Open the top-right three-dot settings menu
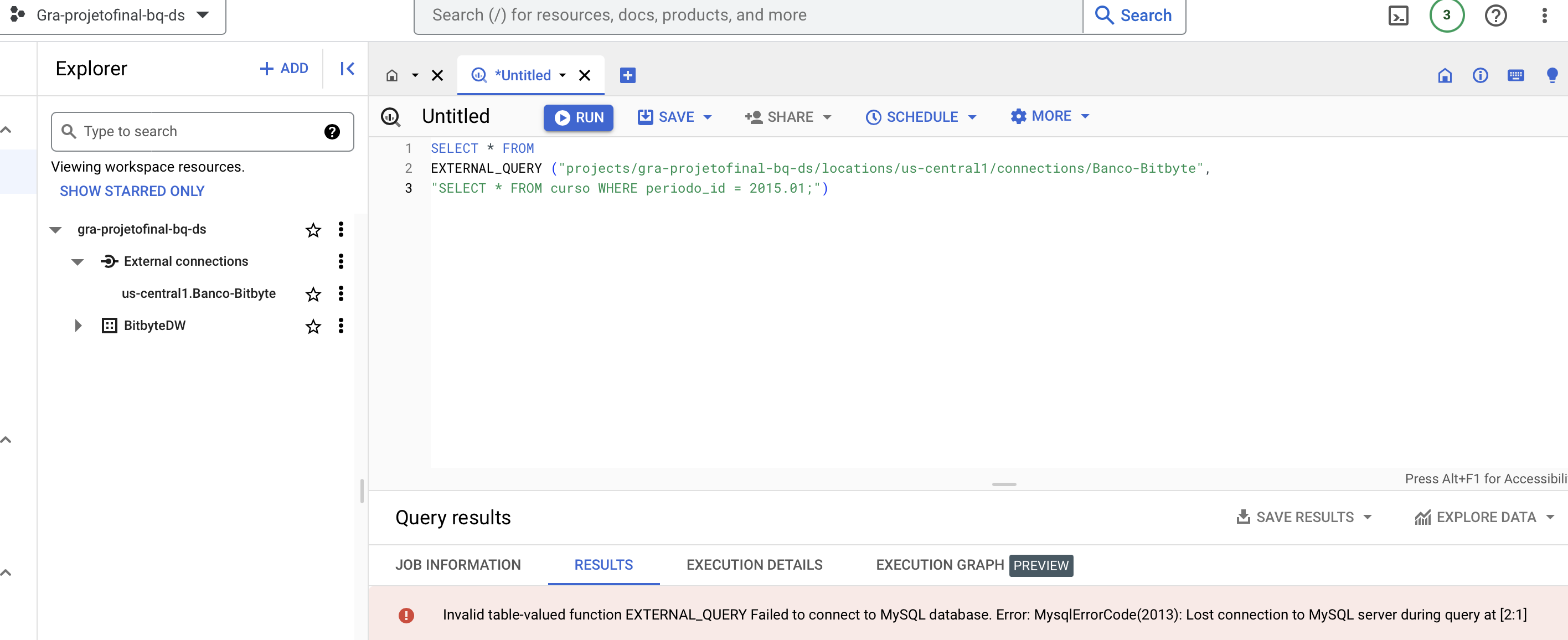The height and width of the screenshot is (640, 1568). click(1544, 15)
